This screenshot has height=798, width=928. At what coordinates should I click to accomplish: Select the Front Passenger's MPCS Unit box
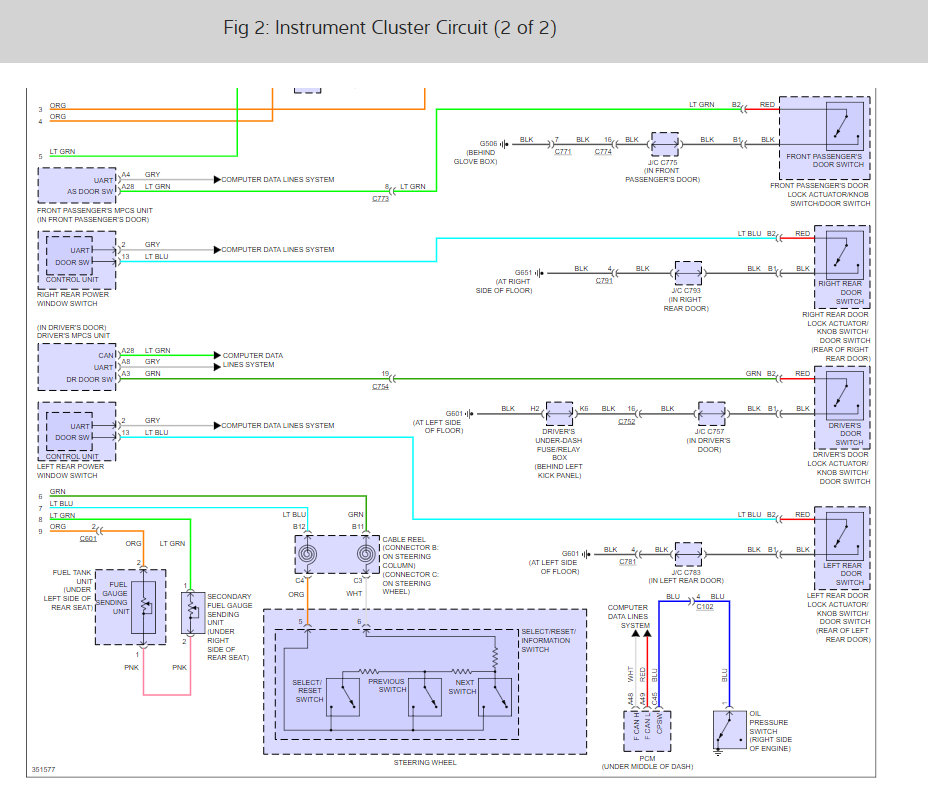click(x=77, y=185)
